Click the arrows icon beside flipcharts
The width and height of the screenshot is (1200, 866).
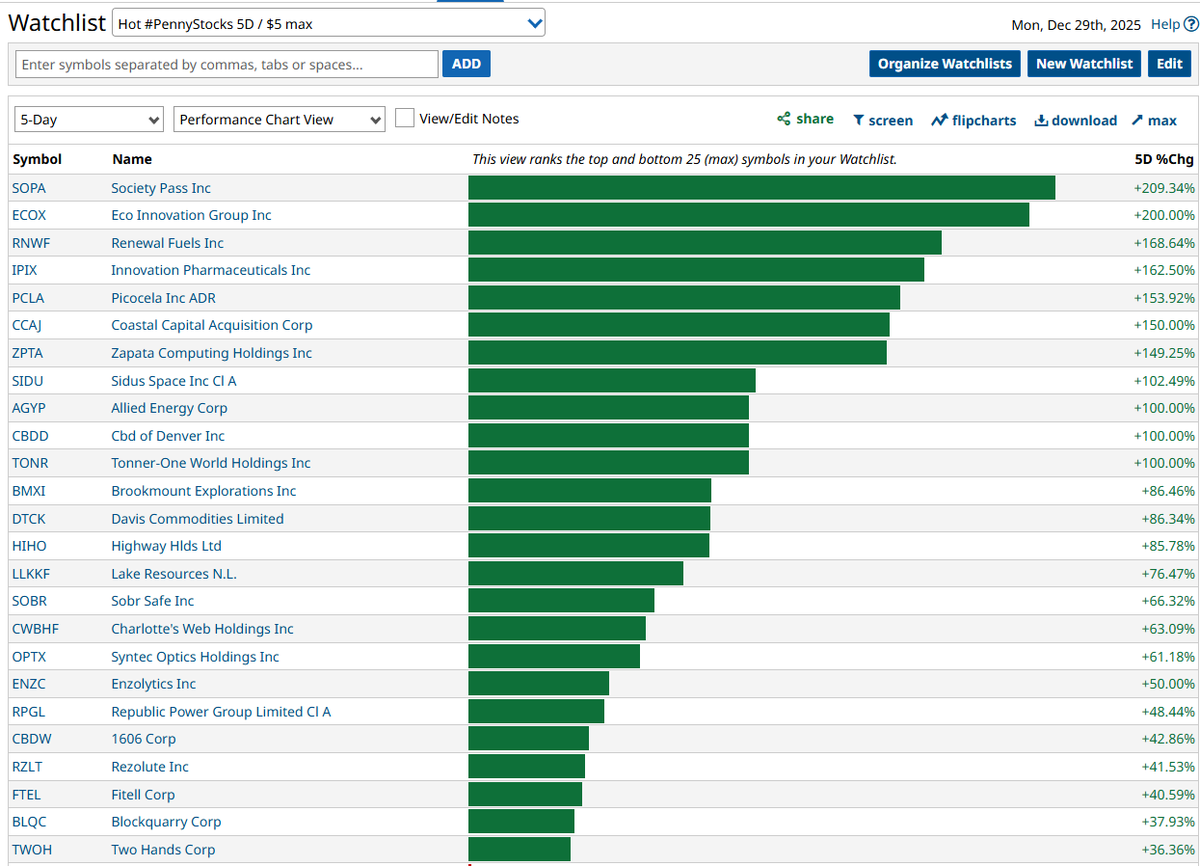(942, 119)
